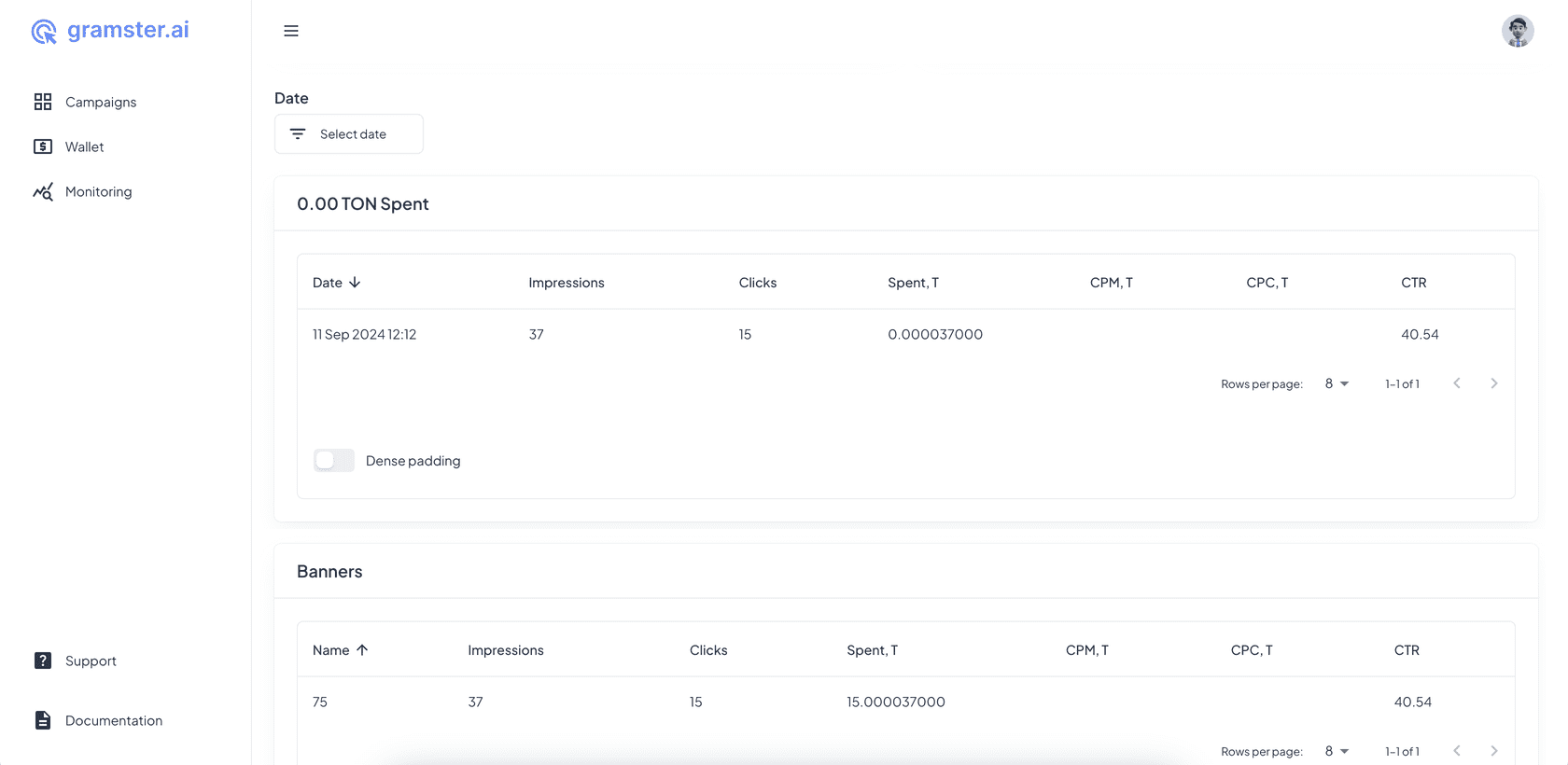Expand rows per page in spent table
1568x765 pixels.
pyautogui.click(x=1337, y=383)
